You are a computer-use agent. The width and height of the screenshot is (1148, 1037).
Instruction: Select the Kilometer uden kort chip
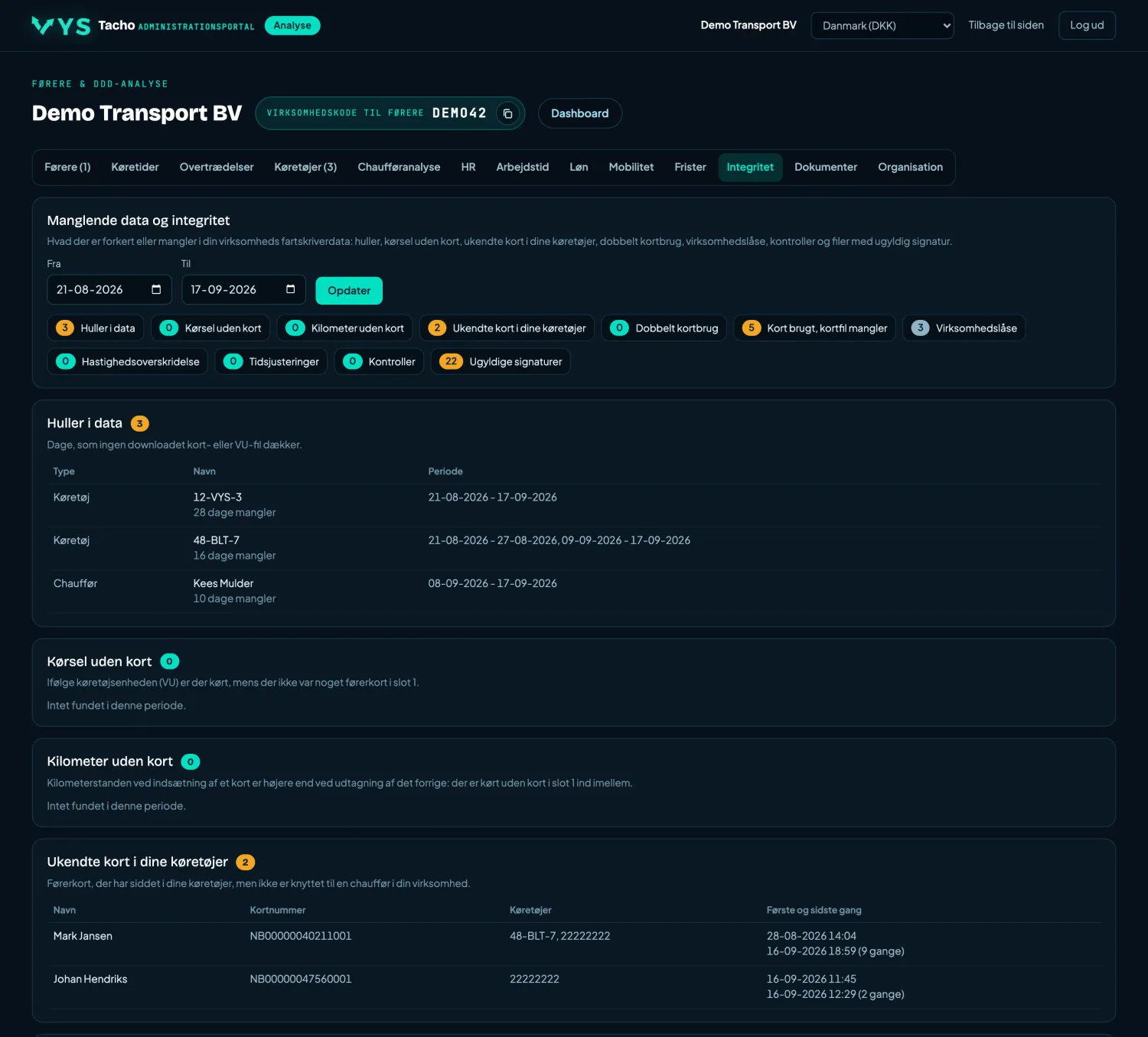click(344, 328)
